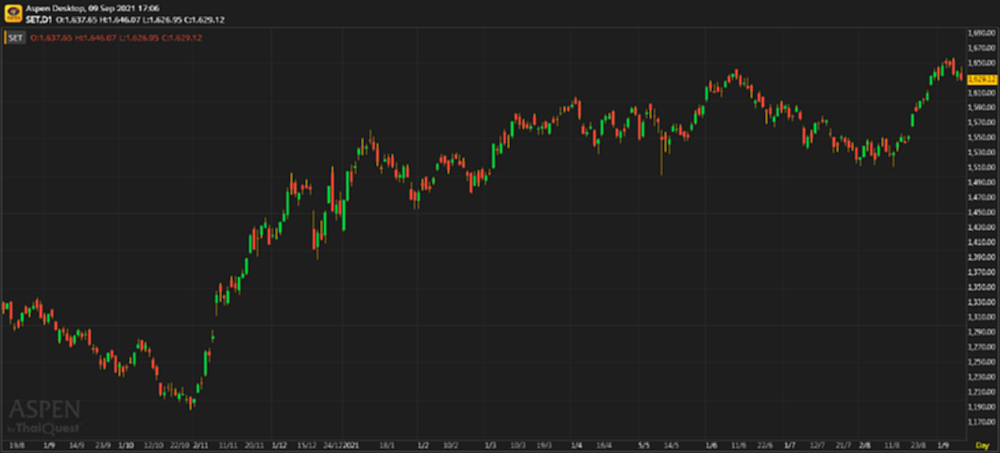Click the 1,190.00 price axis label
The width and height of the screenshot is (1000, 453).
click(983, 407)
